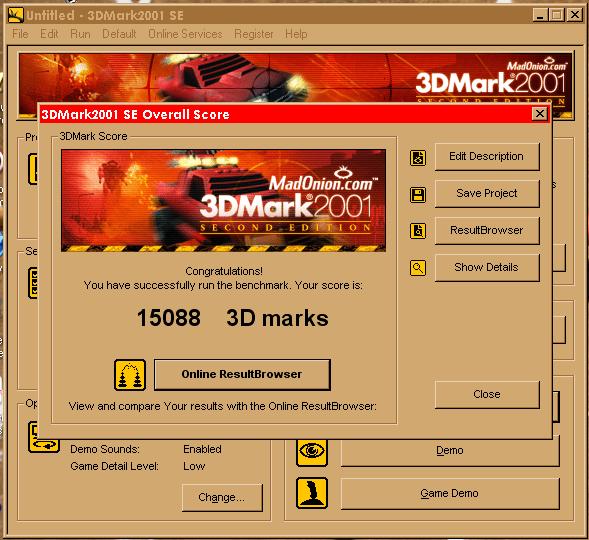
Task: Click the main window top 3DMark2001 banner
Action: pos(296,78)
